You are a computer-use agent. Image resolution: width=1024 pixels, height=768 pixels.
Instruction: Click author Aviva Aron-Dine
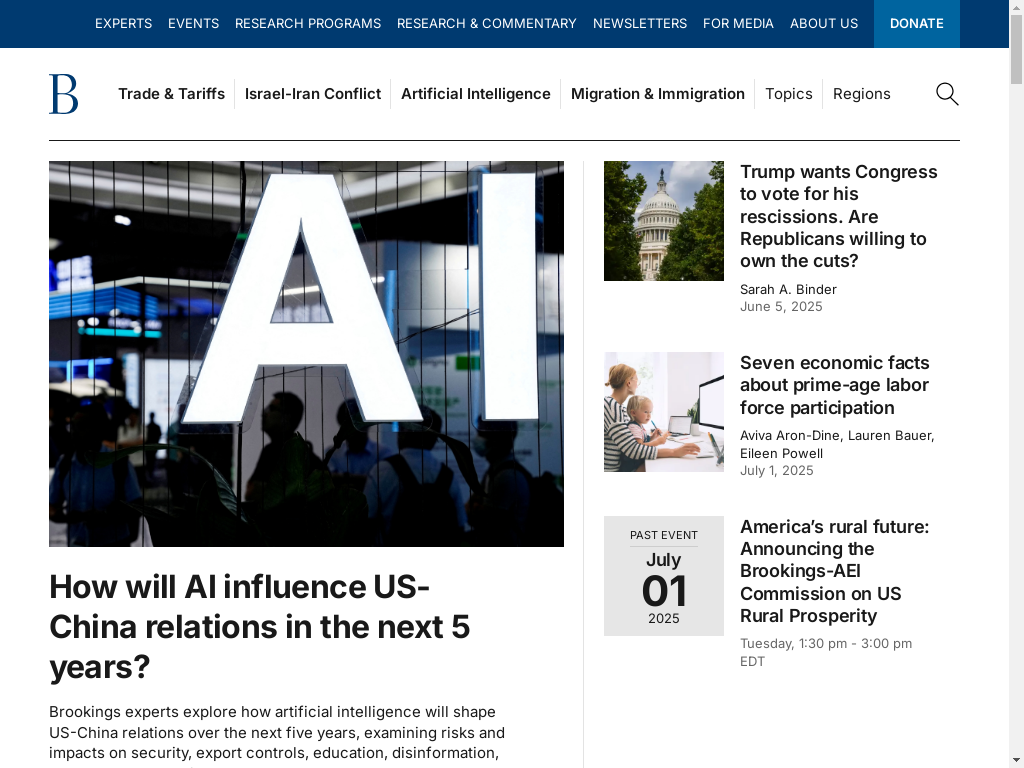point(790,436)
